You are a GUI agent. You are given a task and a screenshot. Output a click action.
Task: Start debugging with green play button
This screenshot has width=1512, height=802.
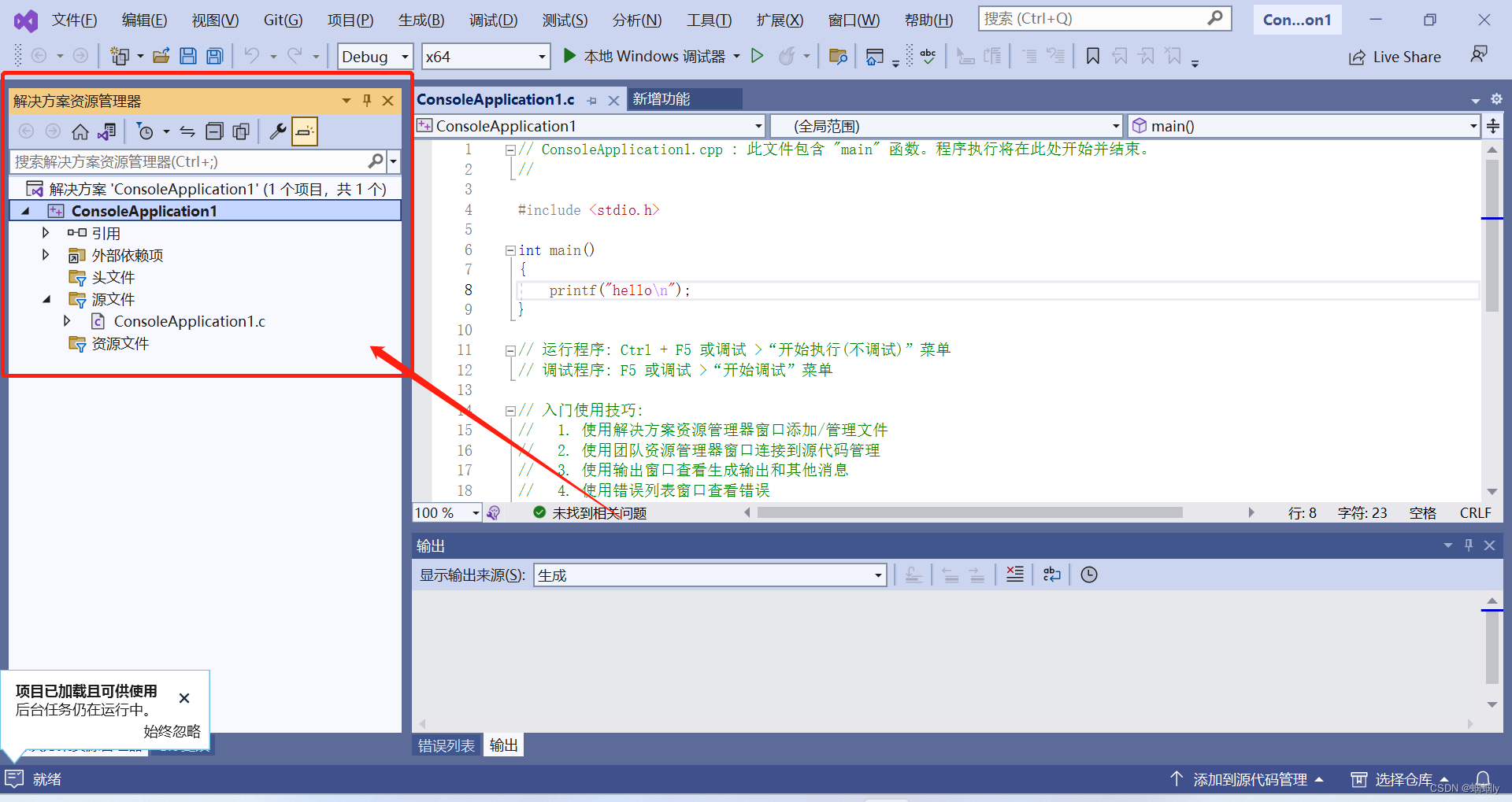tap(569, 56)
